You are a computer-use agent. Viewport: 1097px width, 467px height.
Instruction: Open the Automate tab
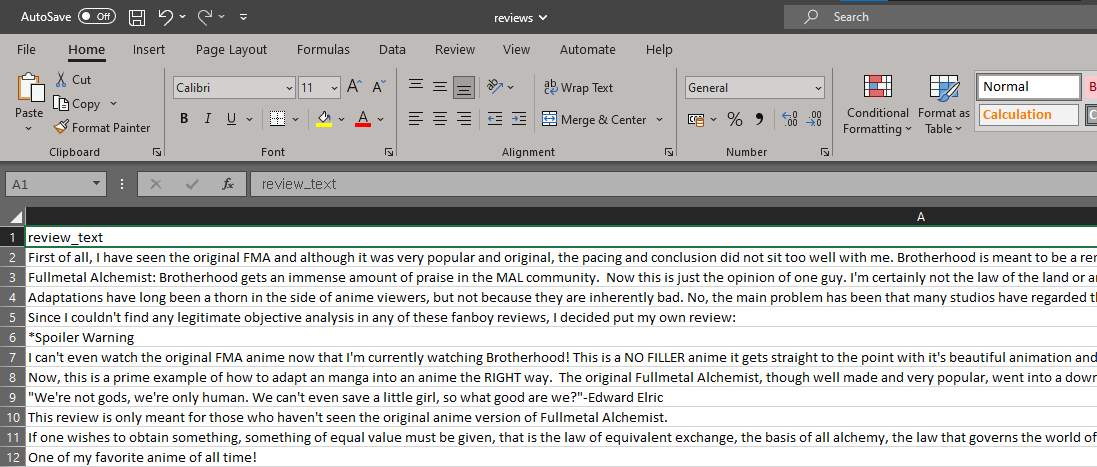click(x=588, y=50)
